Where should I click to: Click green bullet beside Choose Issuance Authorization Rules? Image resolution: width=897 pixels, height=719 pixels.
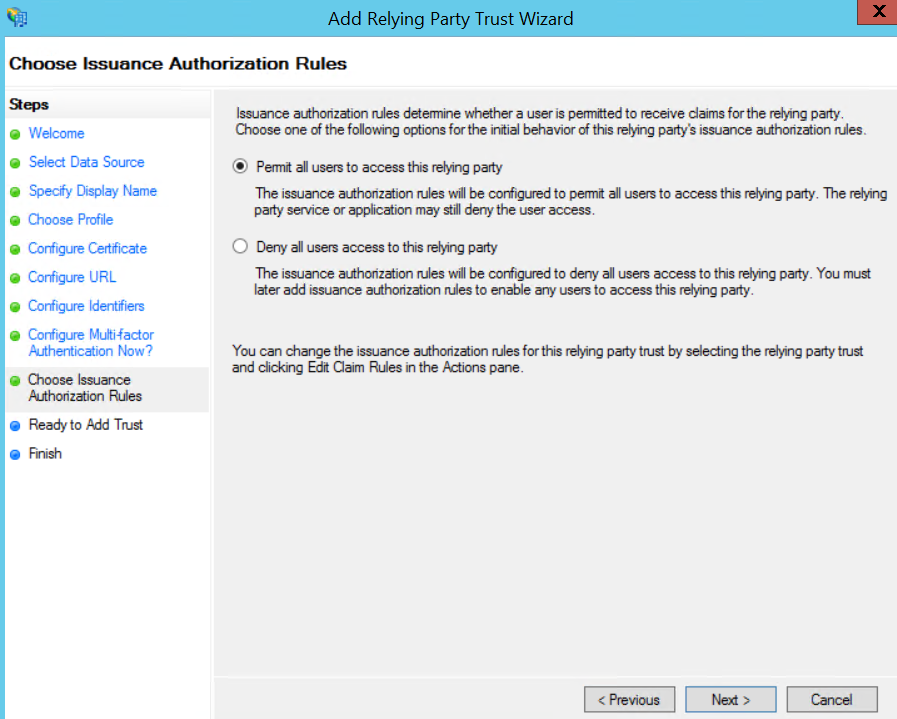(x=15, y=380)
